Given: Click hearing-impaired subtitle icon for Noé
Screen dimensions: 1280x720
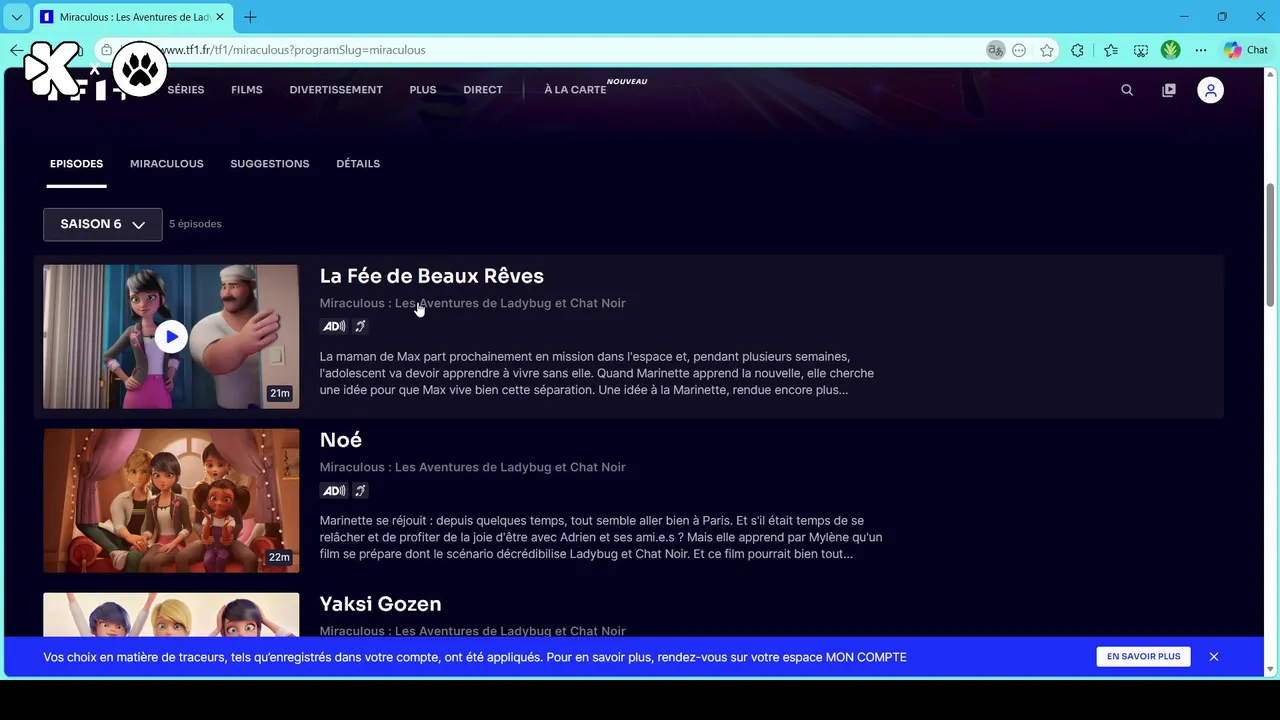Looking at the screenshot, I should click(360, 490).
